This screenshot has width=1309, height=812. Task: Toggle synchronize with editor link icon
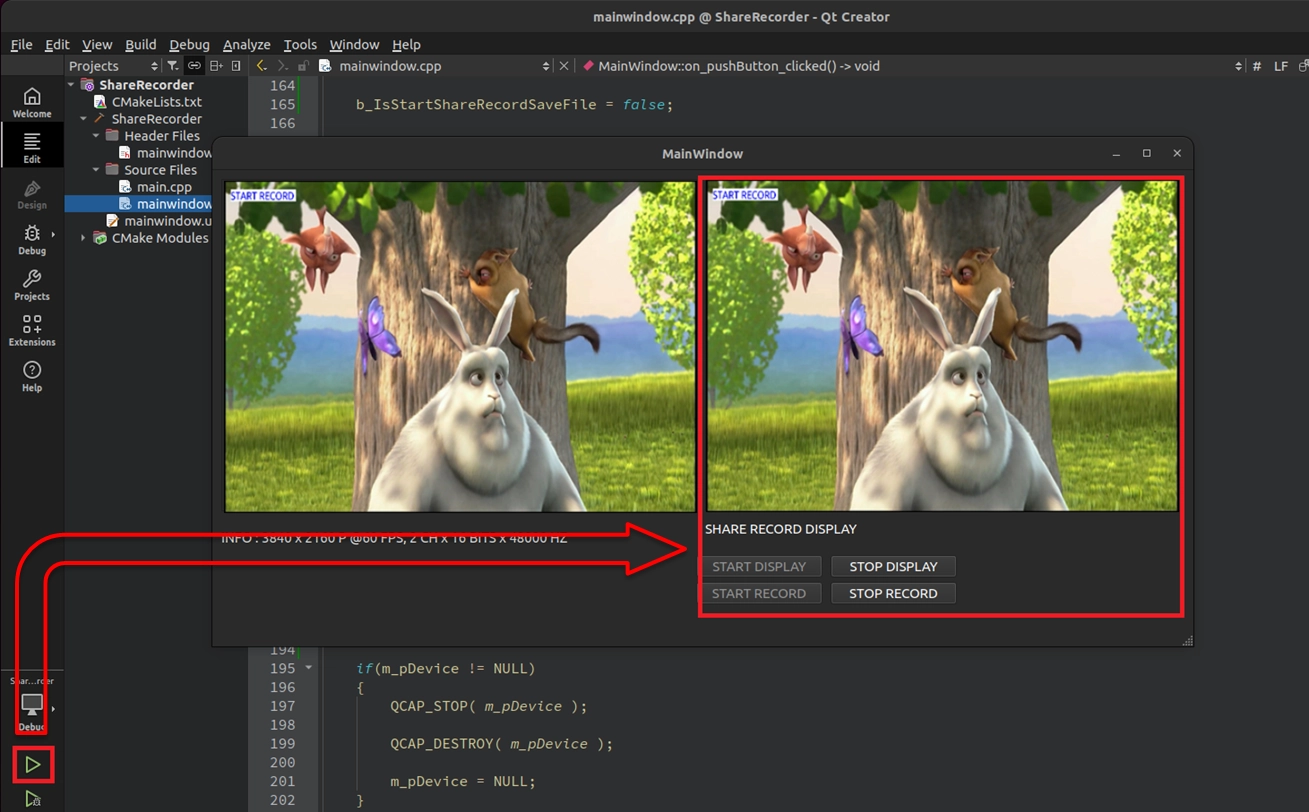coord(194,66)
